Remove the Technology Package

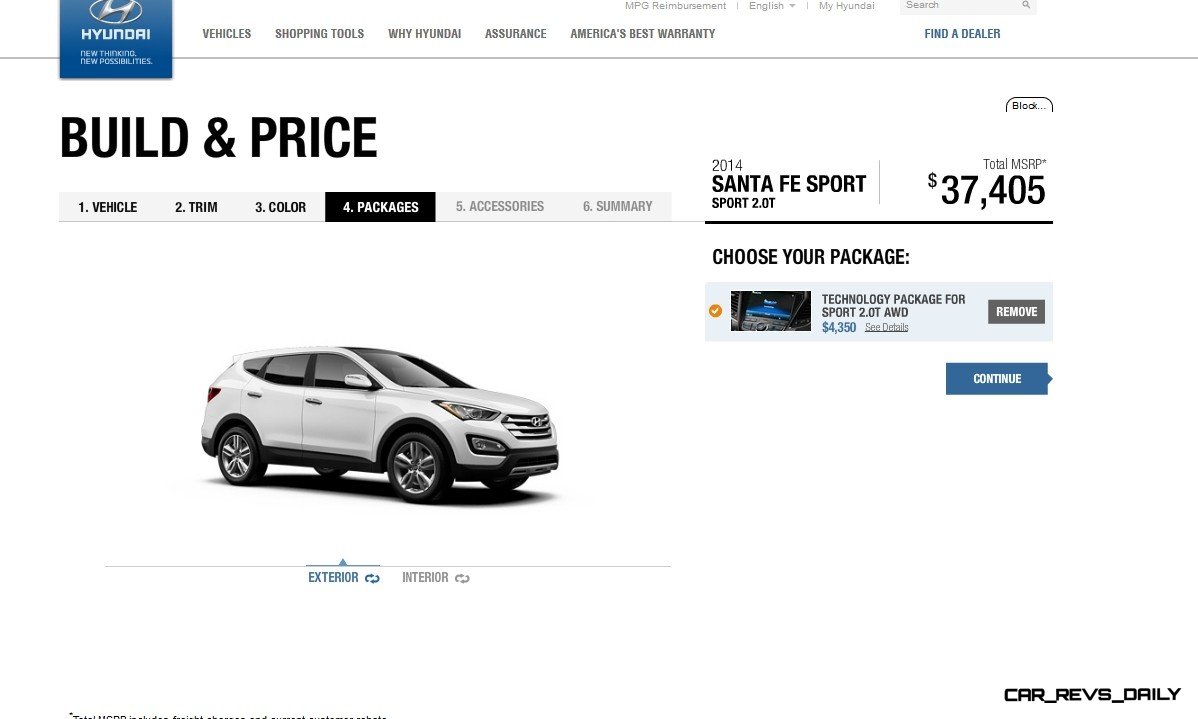pos(1016,312)
